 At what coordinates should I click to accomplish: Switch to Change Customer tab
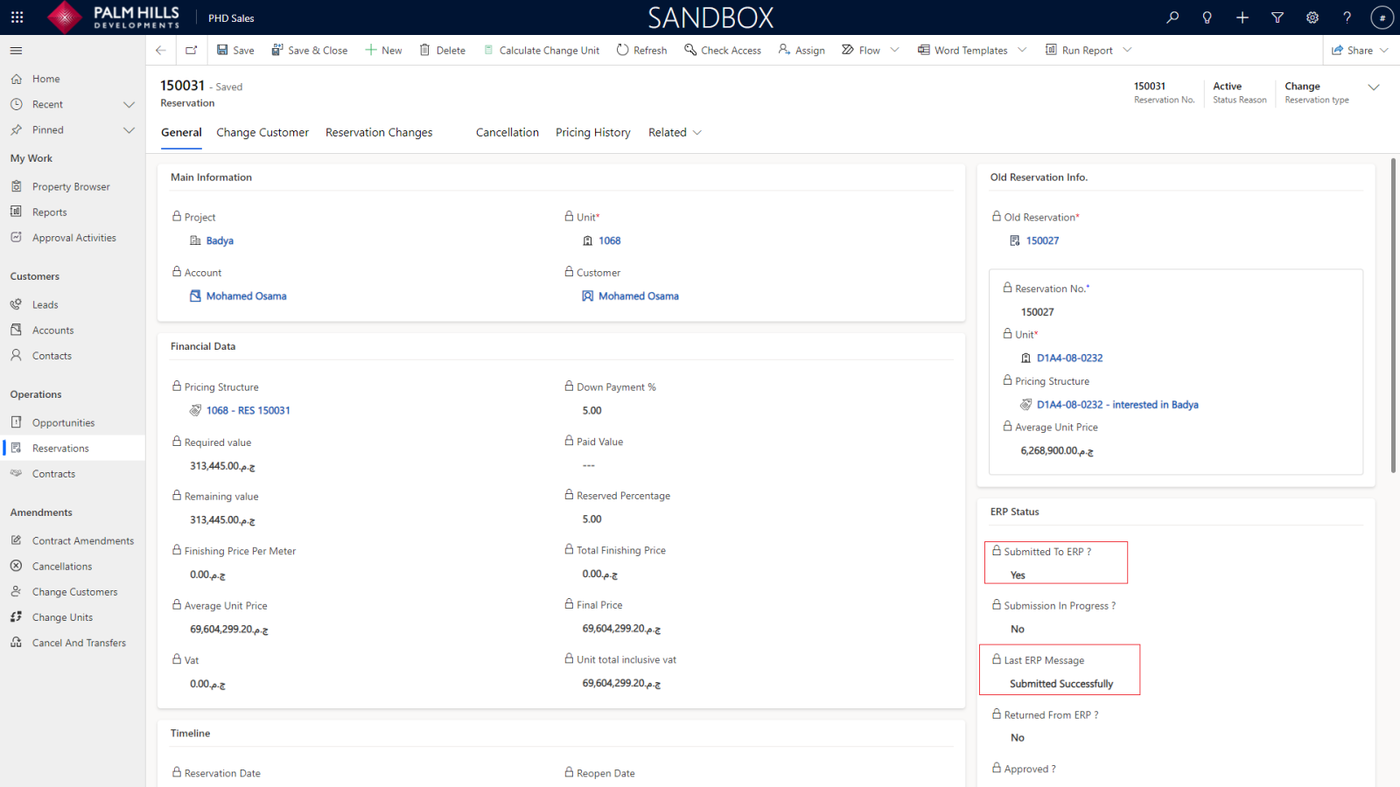[263, 132]
